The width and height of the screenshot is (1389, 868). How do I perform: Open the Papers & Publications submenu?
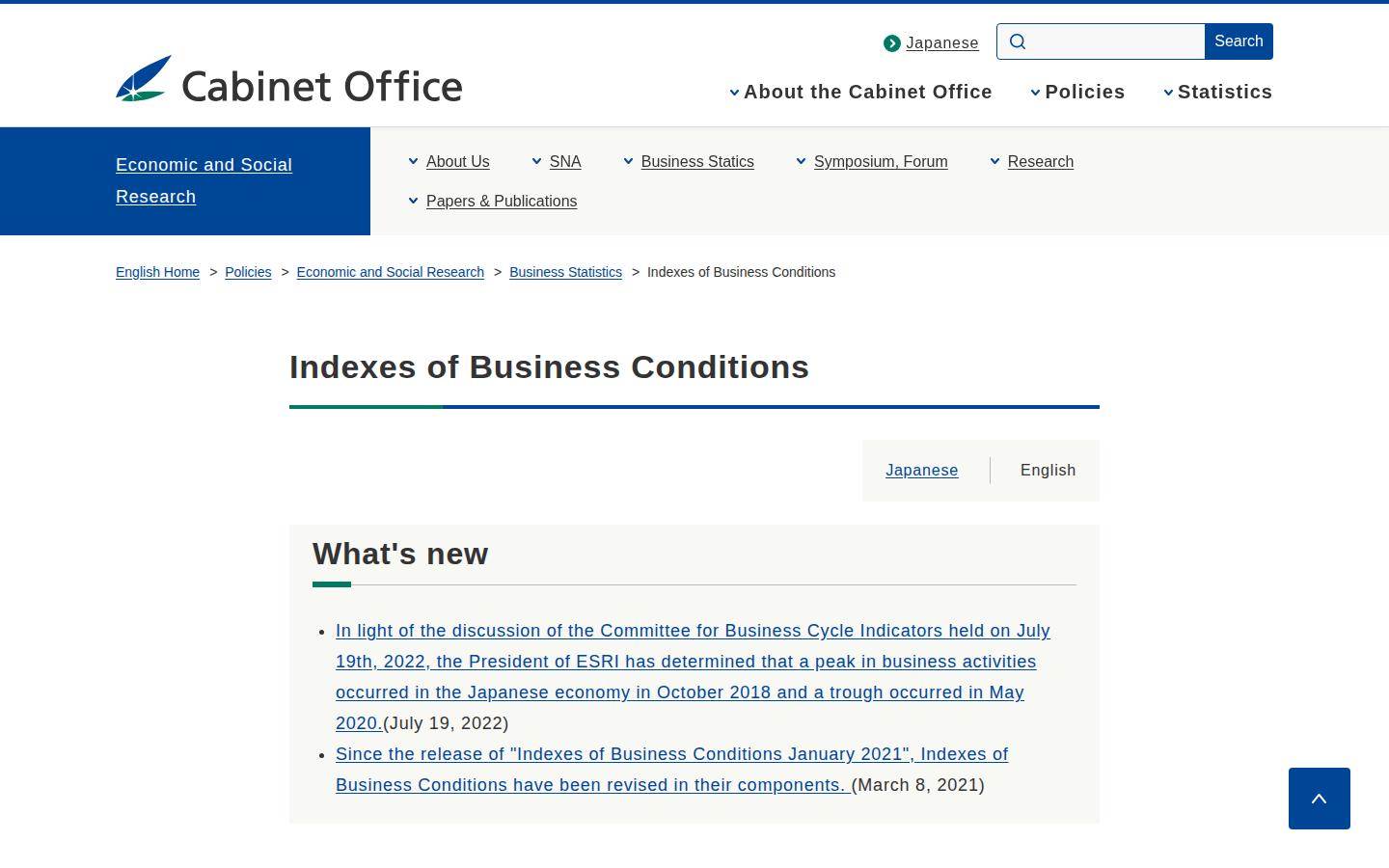click(x=492, y=201)
